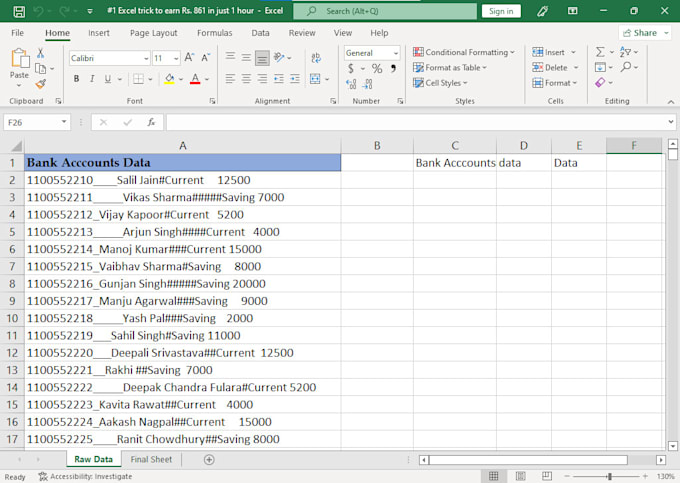Expand the formula bar chevron
This screenshot has width=680, height=483.
coord(671,122)
